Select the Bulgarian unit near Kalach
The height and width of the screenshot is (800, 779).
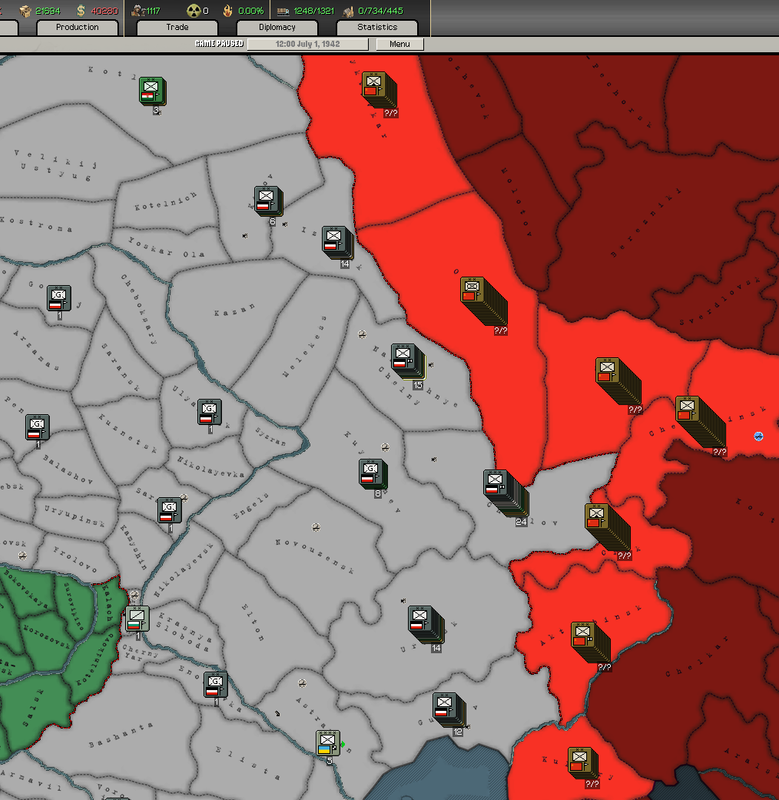click(137, 619)
